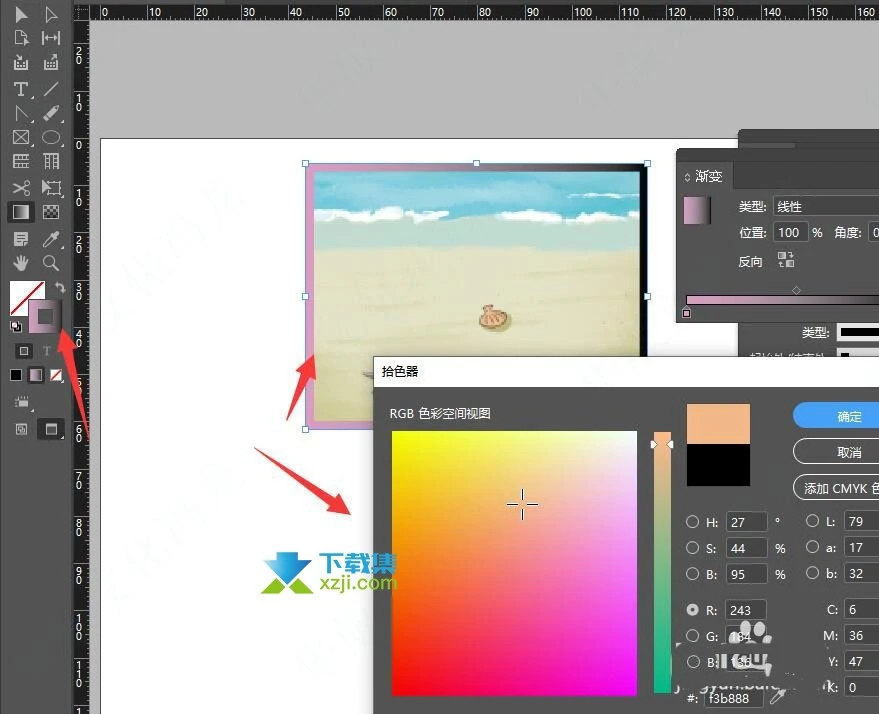This screenshot has height=714, width=879.
Task: Open the stroke 类型 dropdown
Action: pos(858,332)
